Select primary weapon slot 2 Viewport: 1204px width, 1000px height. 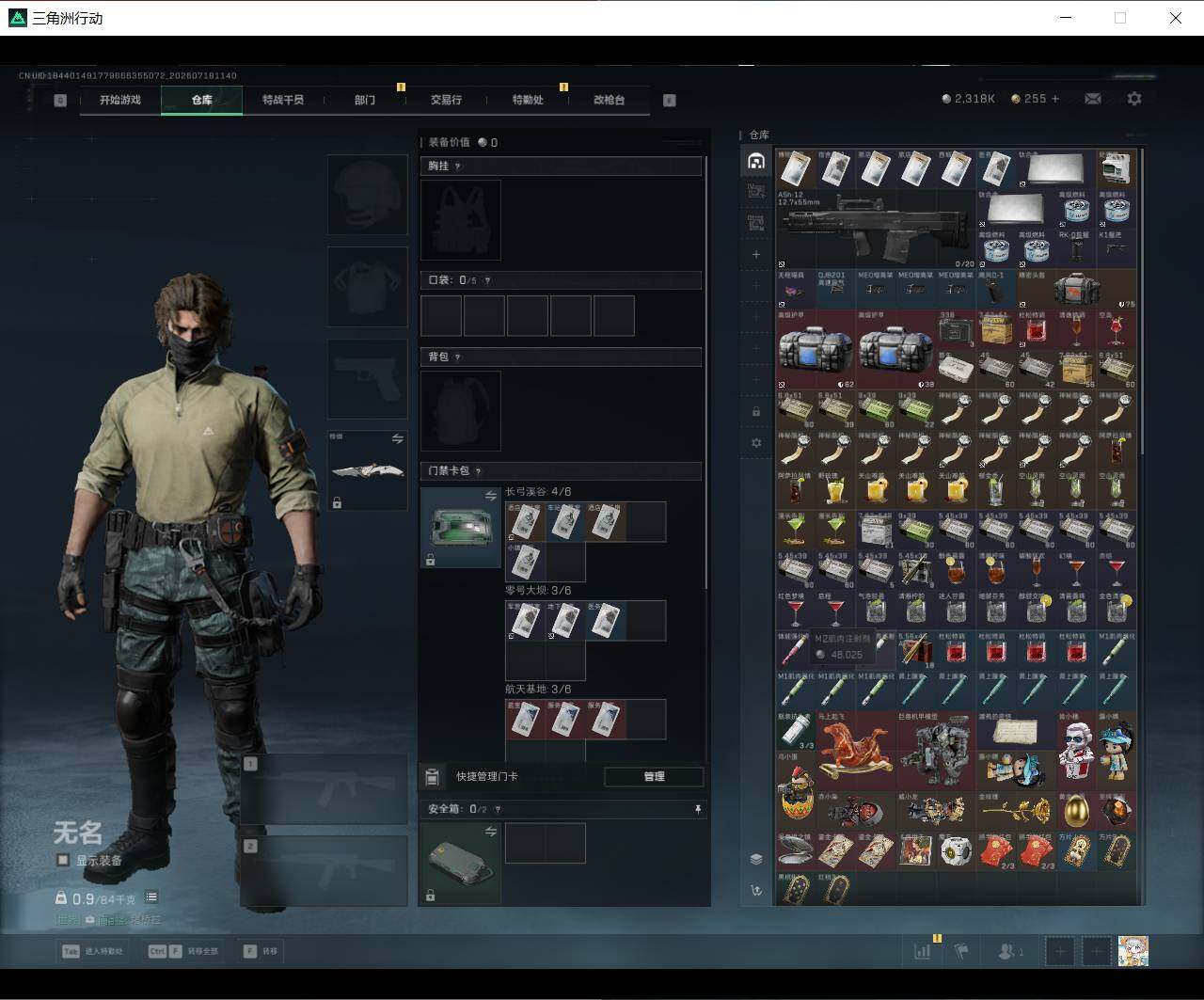pyautogui.click(x=325, y=871)
